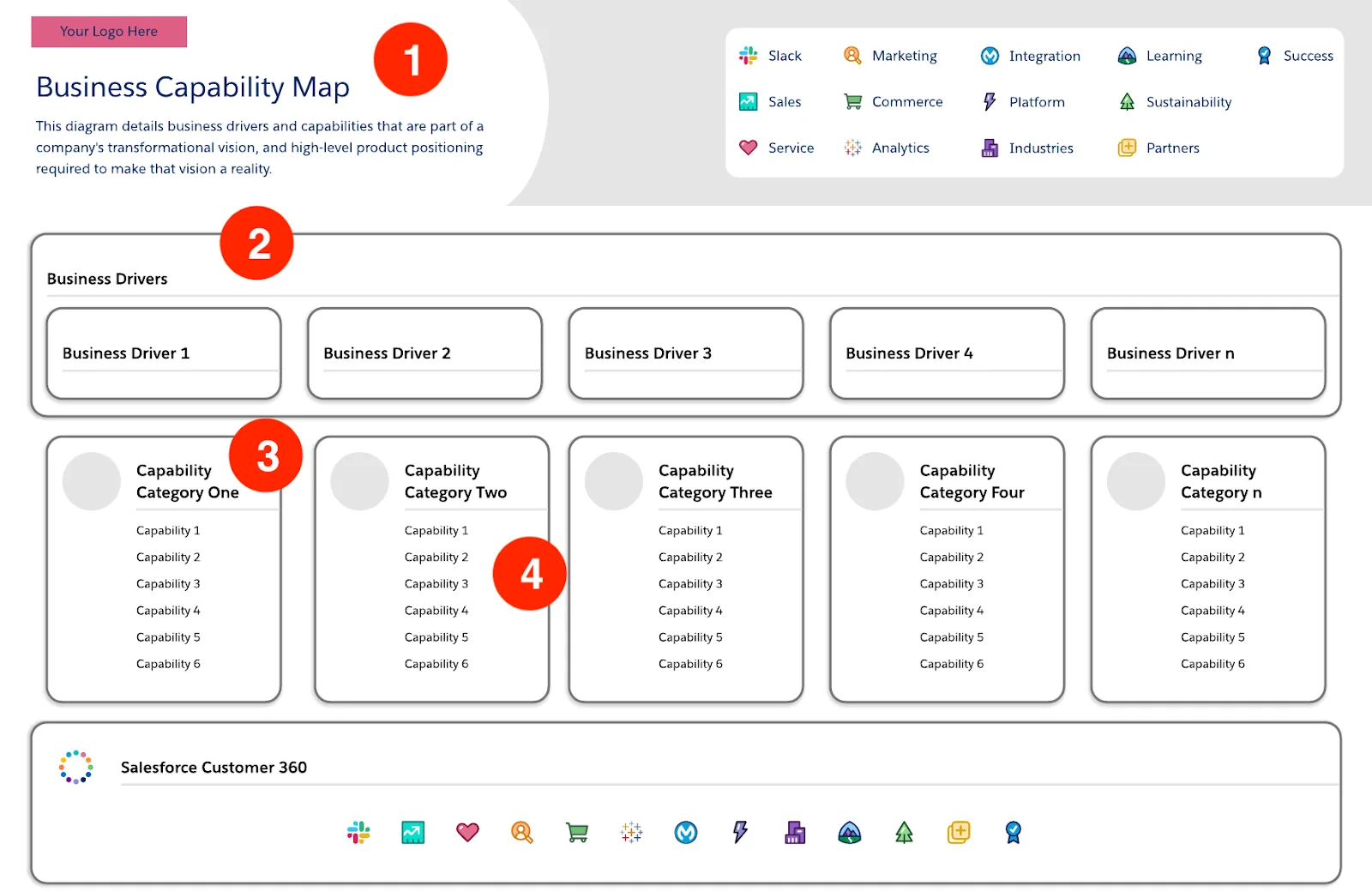Click the Capability Category Four heading

tap(972, 481)
